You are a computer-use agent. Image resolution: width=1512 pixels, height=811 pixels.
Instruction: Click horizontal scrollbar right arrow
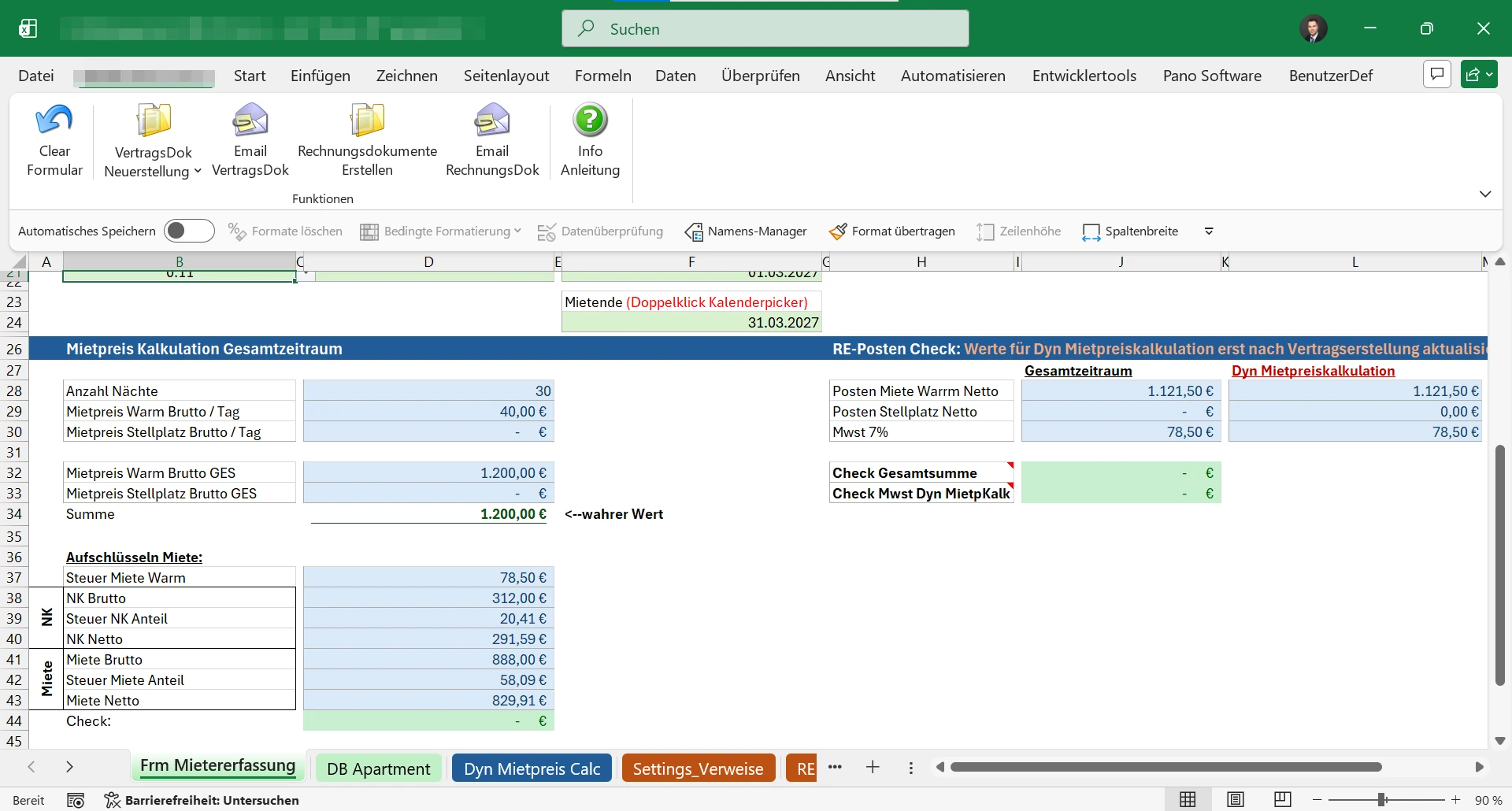1479,767
